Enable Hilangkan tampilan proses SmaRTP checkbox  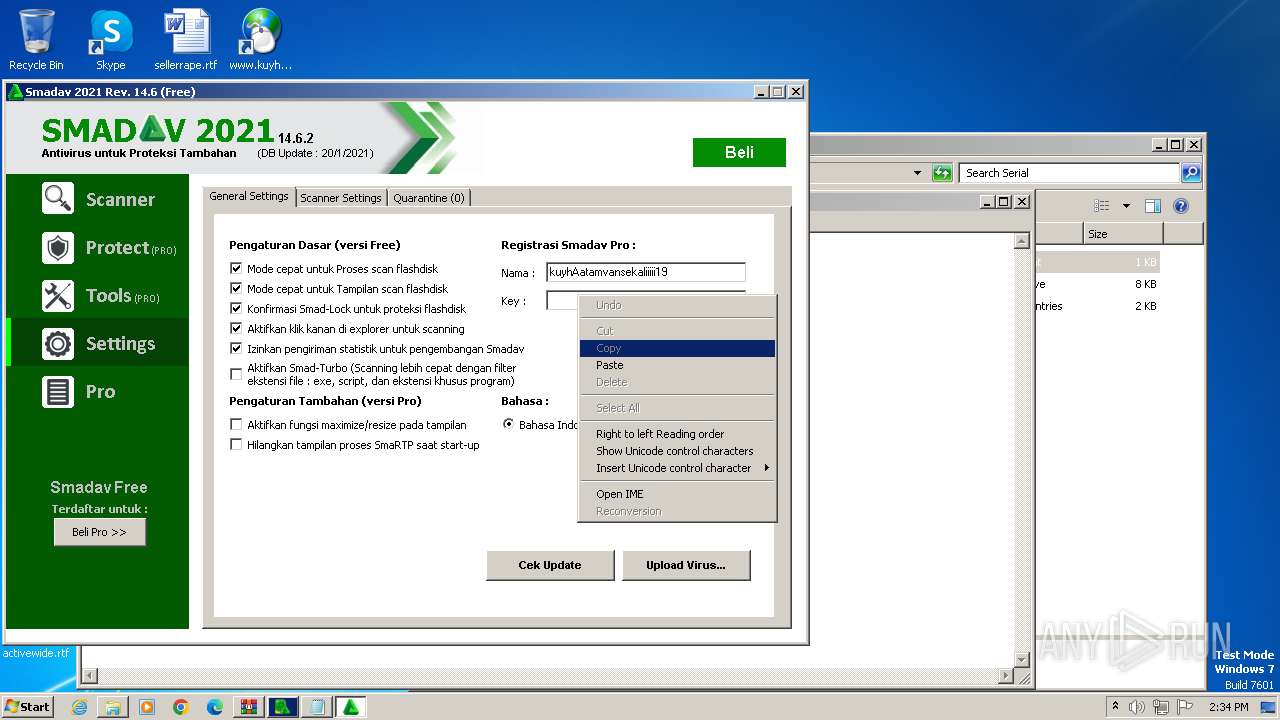pos(236,445)
